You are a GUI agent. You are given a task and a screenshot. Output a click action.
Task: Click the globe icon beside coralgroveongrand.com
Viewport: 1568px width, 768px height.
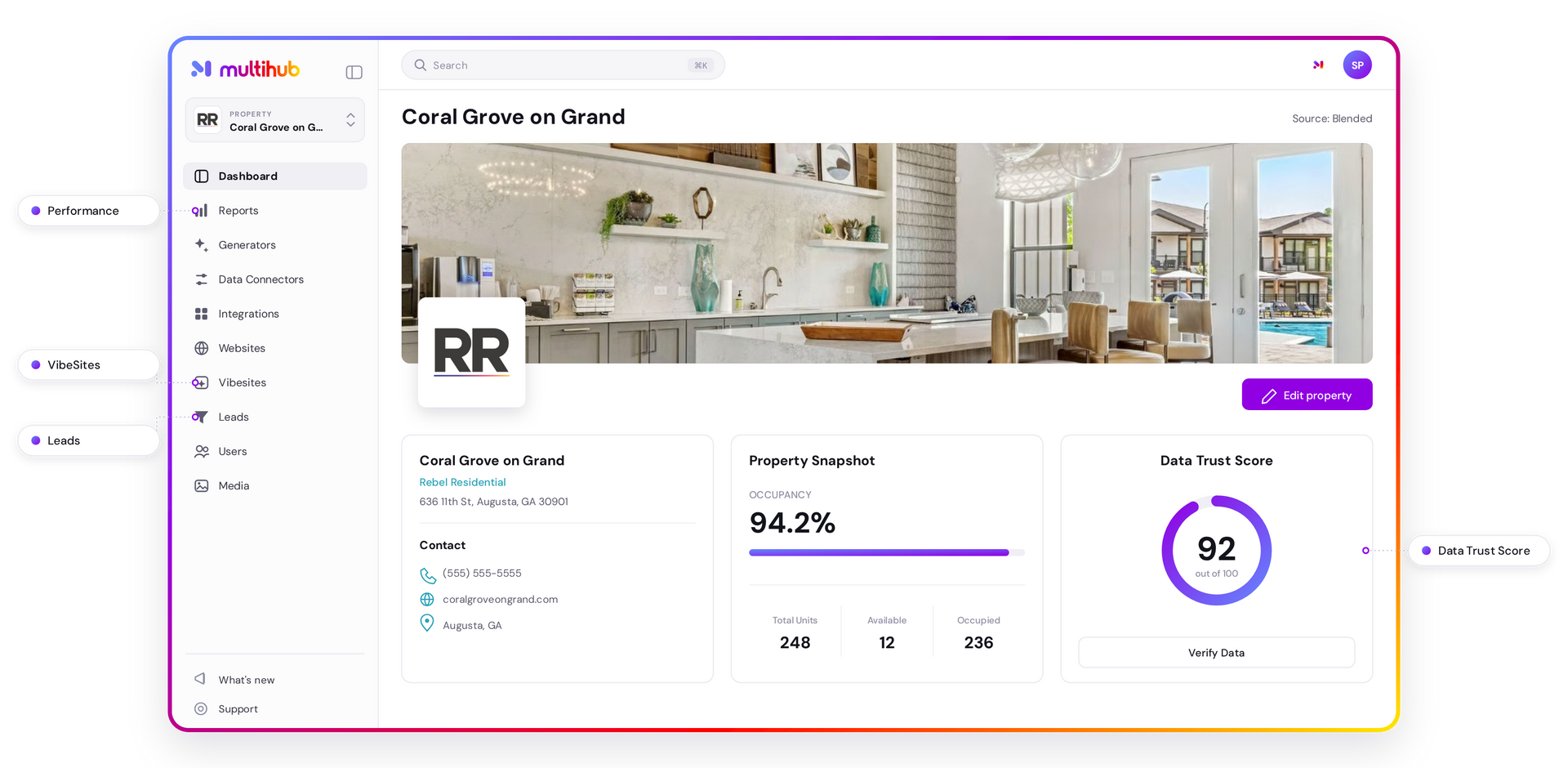(427, 599)
